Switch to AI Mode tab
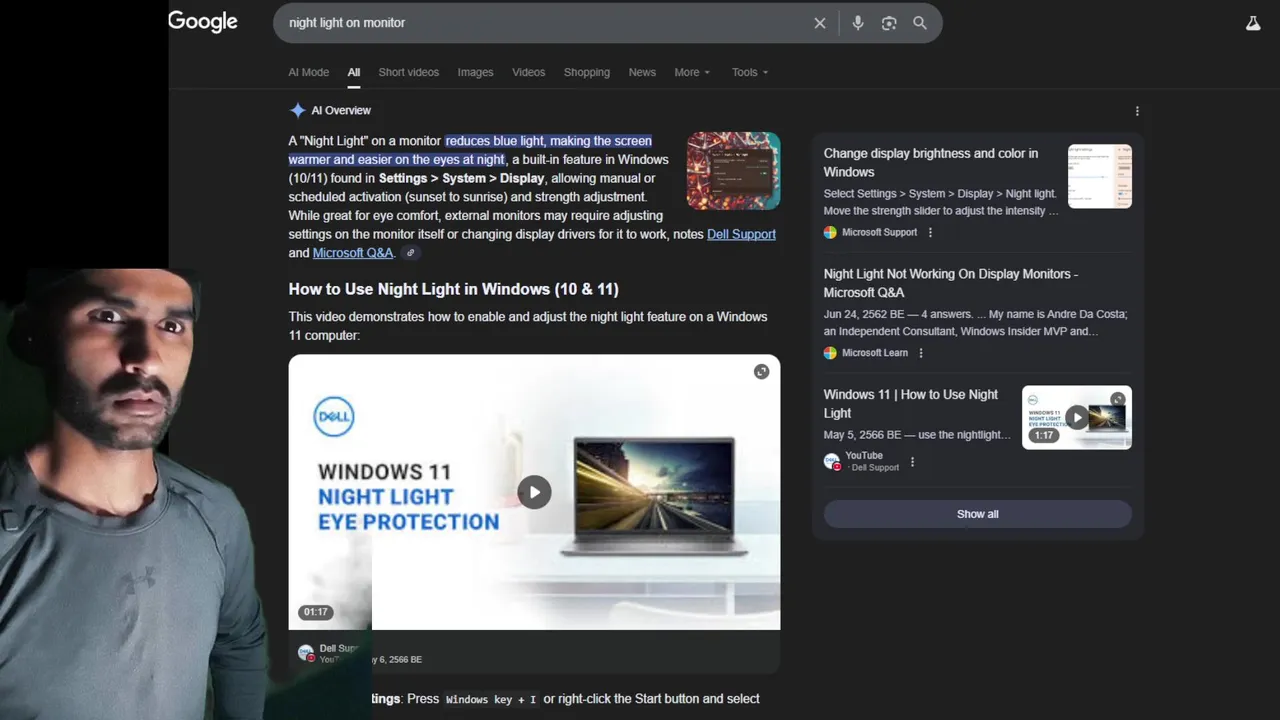The height and width of the screenshot is (720, 1280). pos(308,72)
